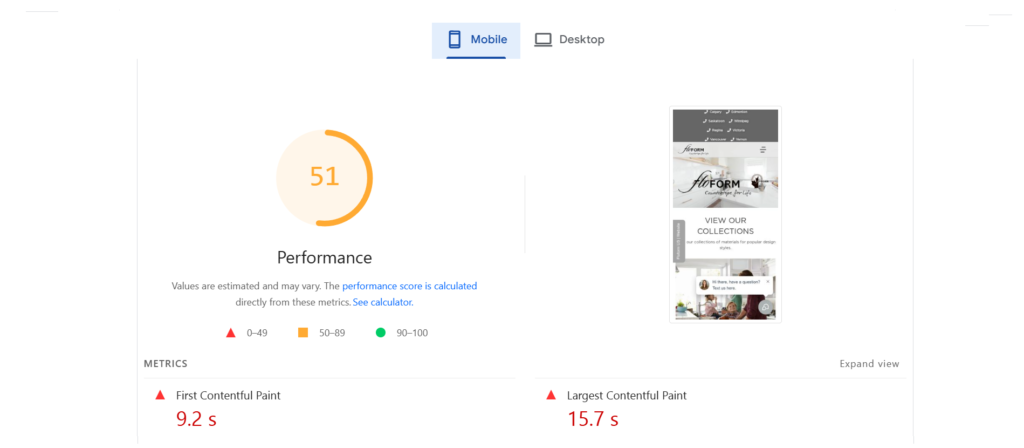The height and width of the screenshot is (448, 1024).
Task: Switch to the Desktop tab
Action: point(569,40)
